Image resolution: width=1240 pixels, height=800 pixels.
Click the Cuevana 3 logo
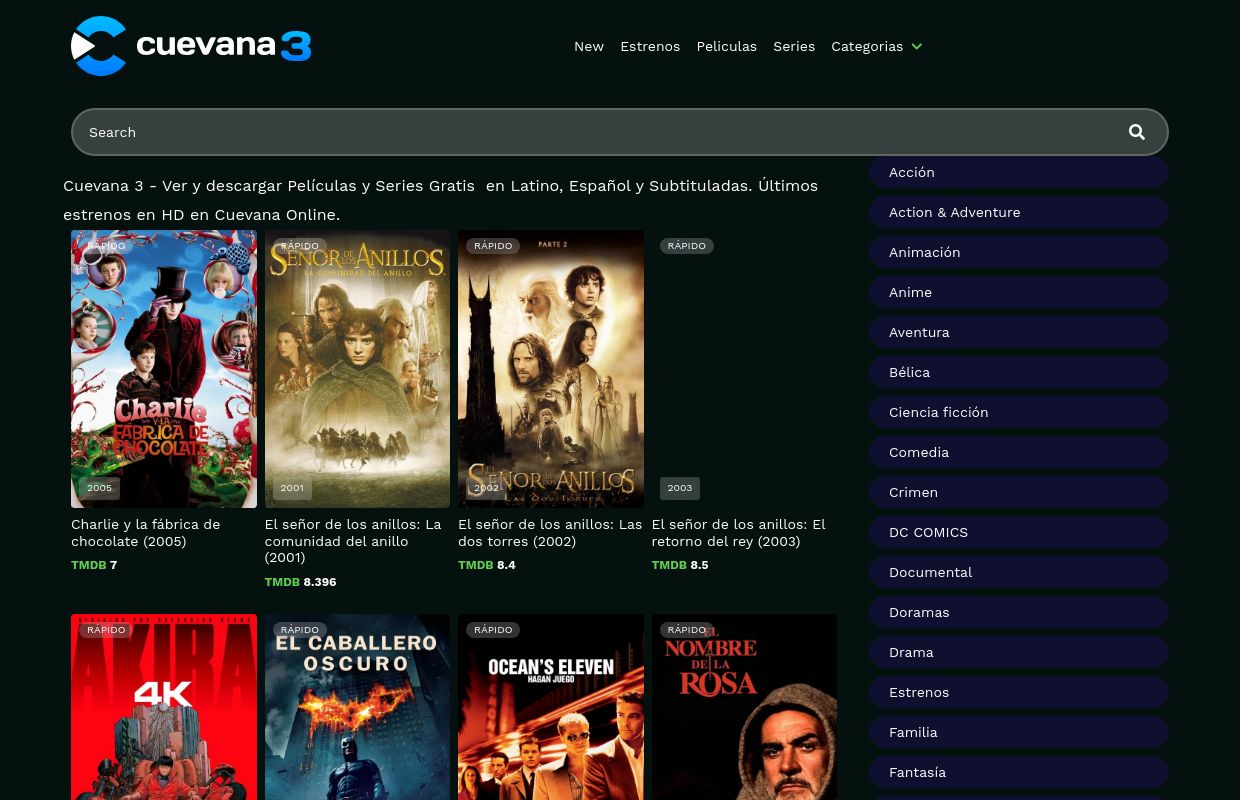click(x=191, y=46)
